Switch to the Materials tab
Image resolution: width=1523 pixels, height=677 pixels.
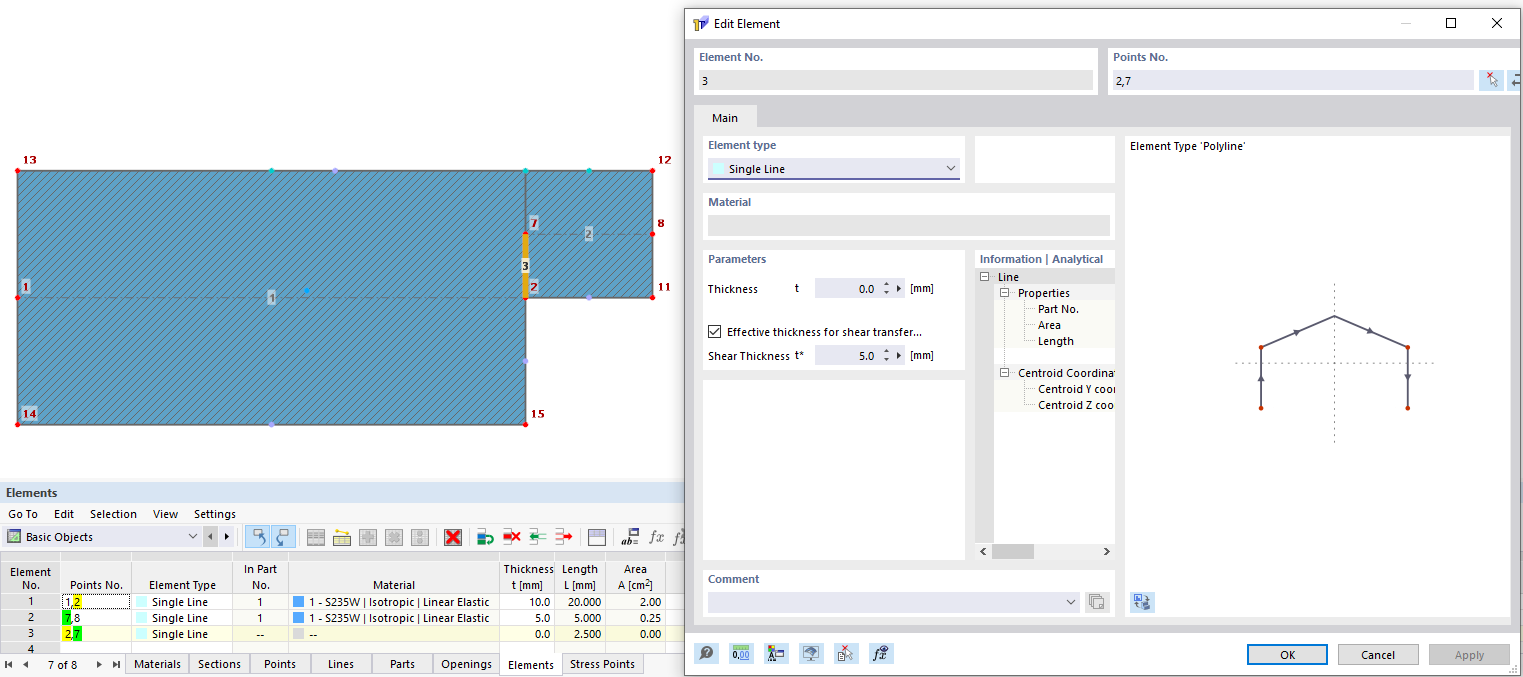(158, 664)
